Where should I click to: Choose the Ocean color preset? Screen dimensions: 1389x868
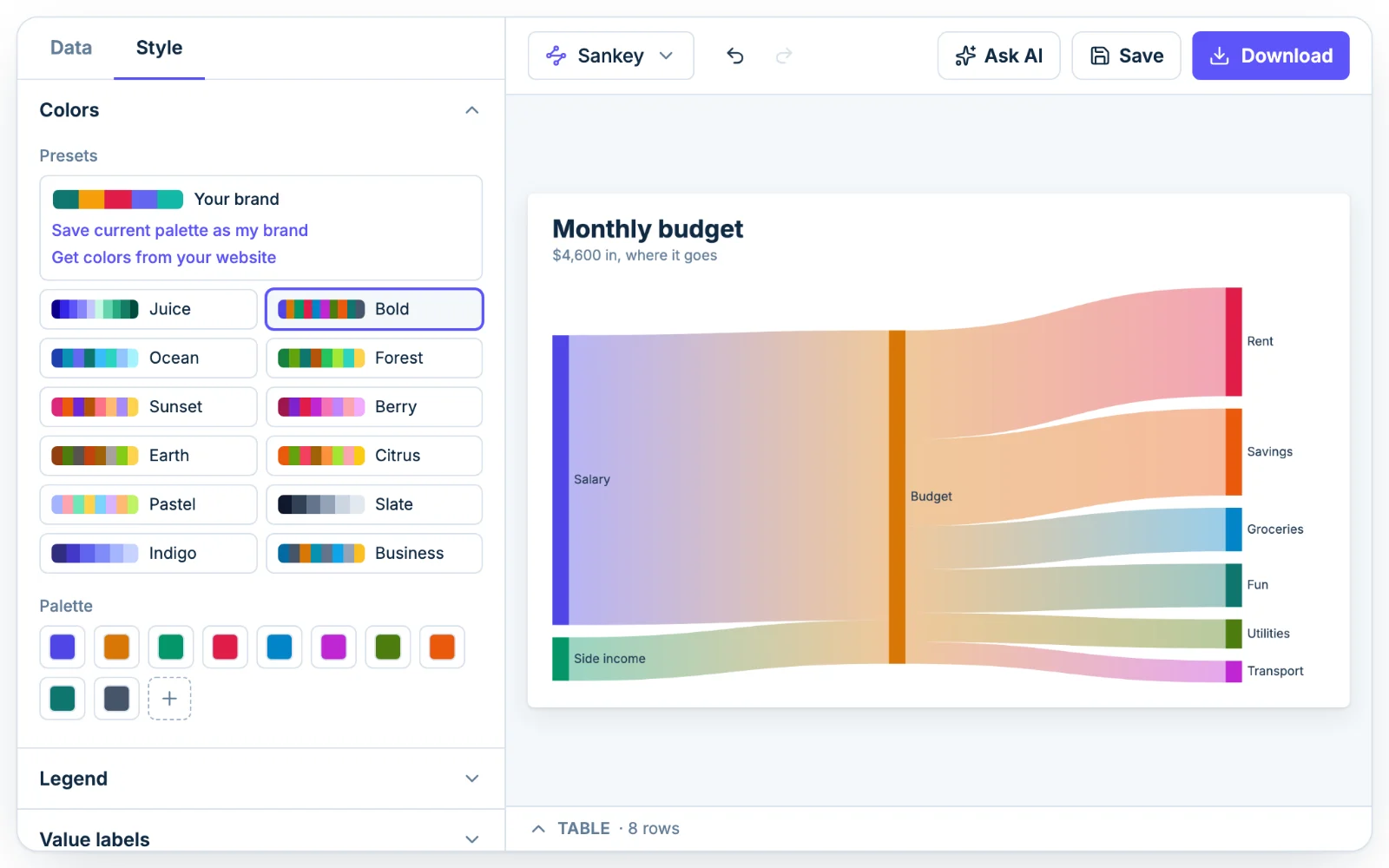[148, 358]
